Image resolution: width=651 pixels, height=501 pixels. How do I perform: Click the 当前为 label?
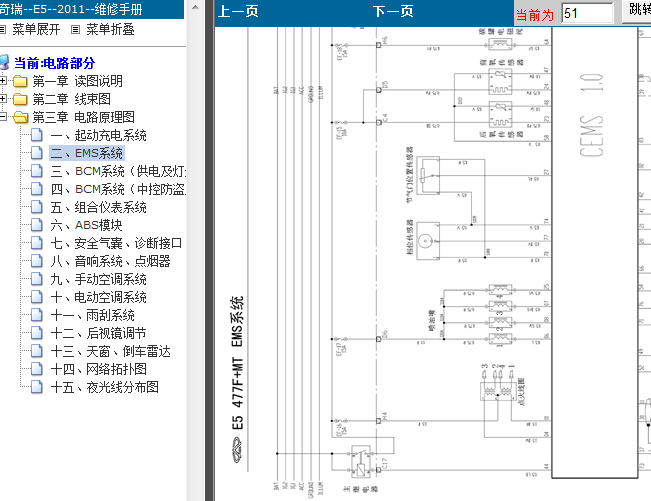coord(535,15)
